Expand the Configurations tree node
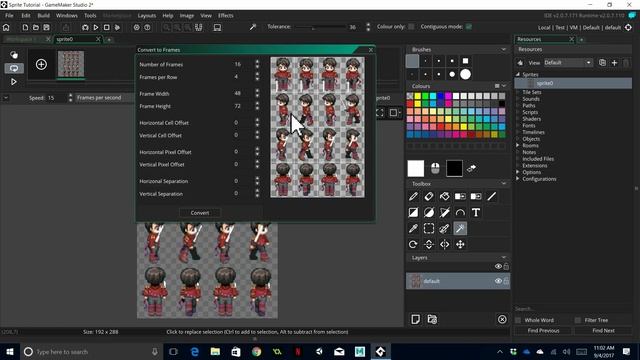This screenshot has width=640, height=360. coord(518,179)
